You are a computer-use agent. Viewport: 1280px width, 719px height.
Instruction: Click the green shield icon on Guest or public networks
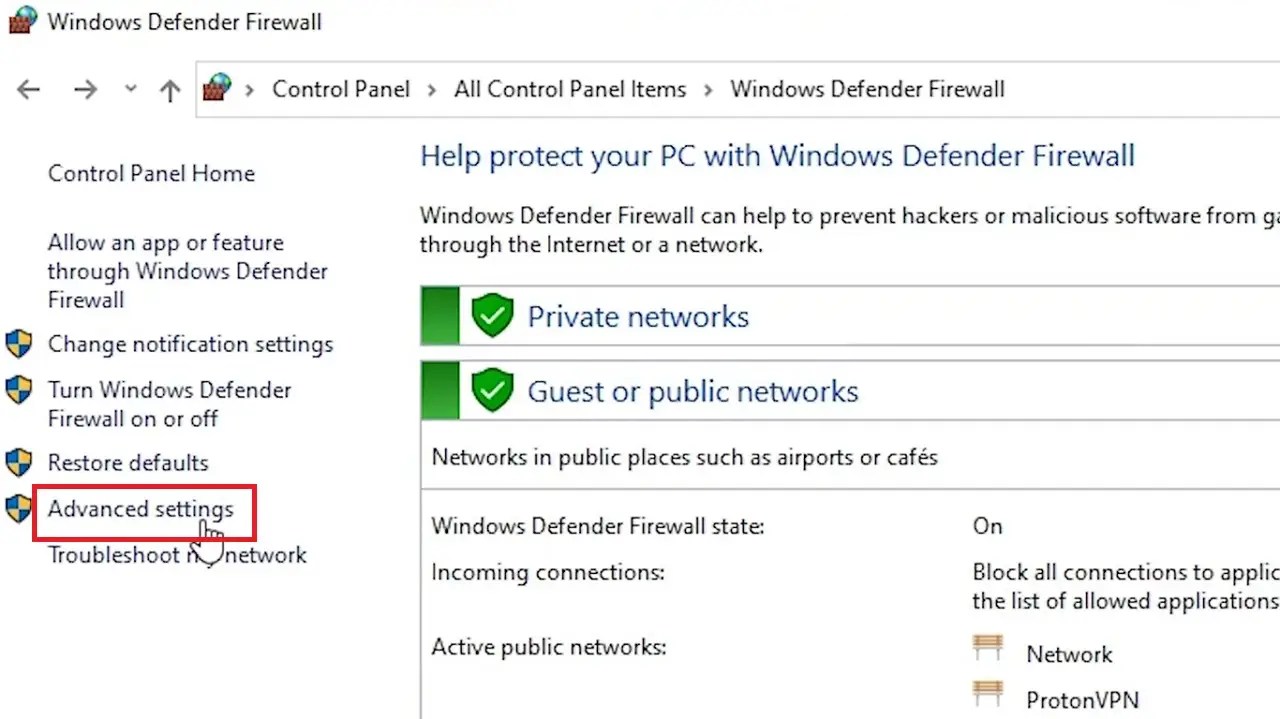click(492, 390)
